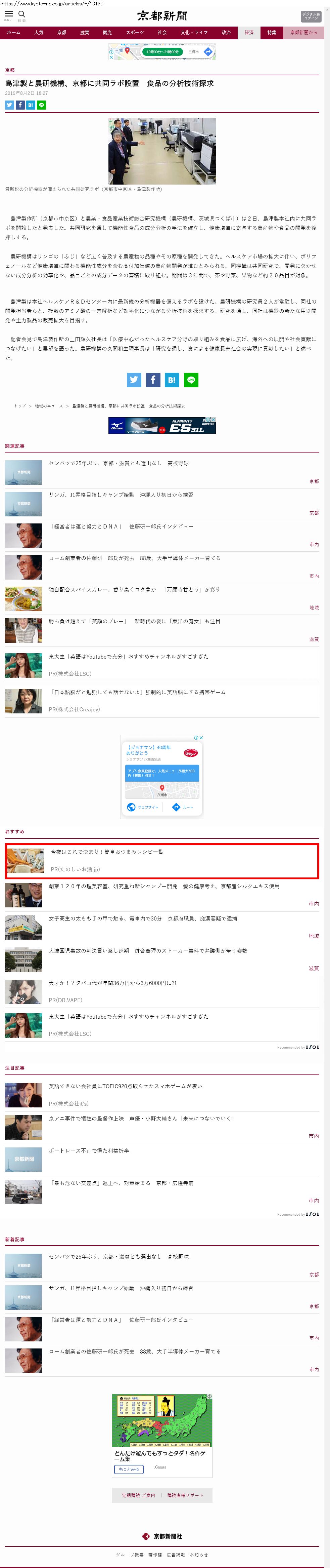Click デジタル版ログイン button
Viewport: 330px width, 1568px height.
pyautogui.click(x=311, y=16)
